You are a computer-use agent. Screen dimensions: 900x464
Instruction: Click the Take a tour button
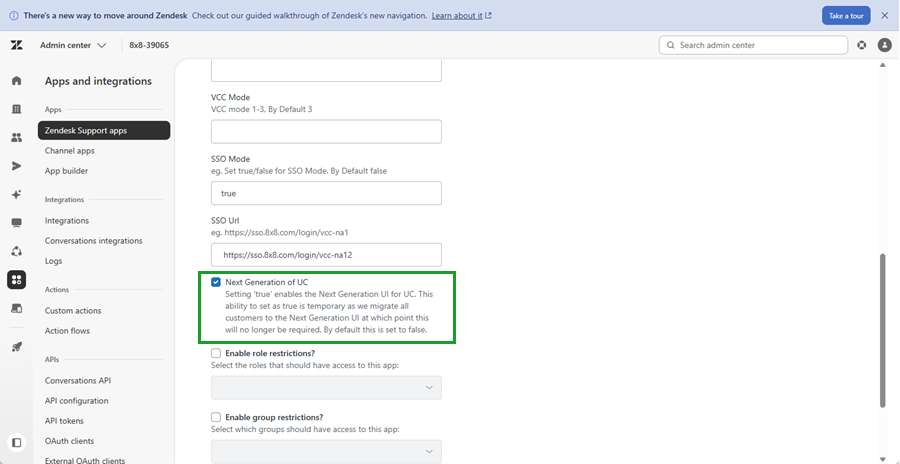point(846,16)
